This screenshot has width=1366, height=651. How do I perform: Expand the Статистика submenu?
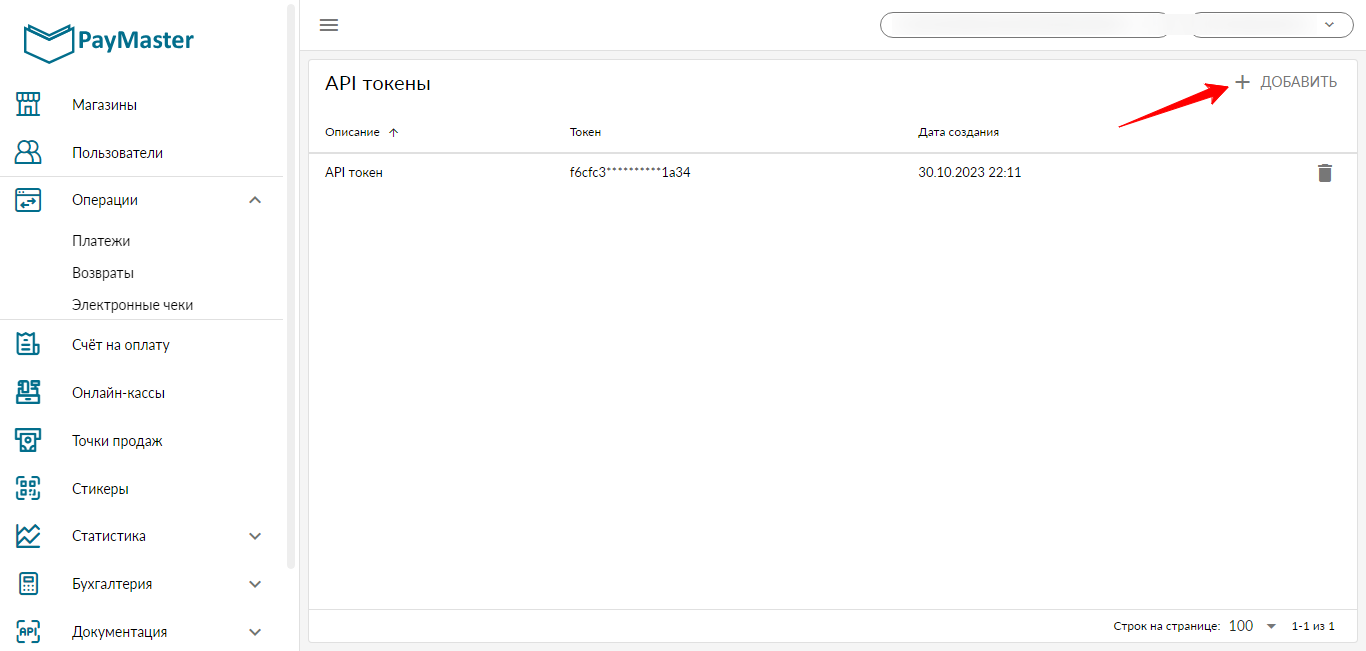pos(255,536)
